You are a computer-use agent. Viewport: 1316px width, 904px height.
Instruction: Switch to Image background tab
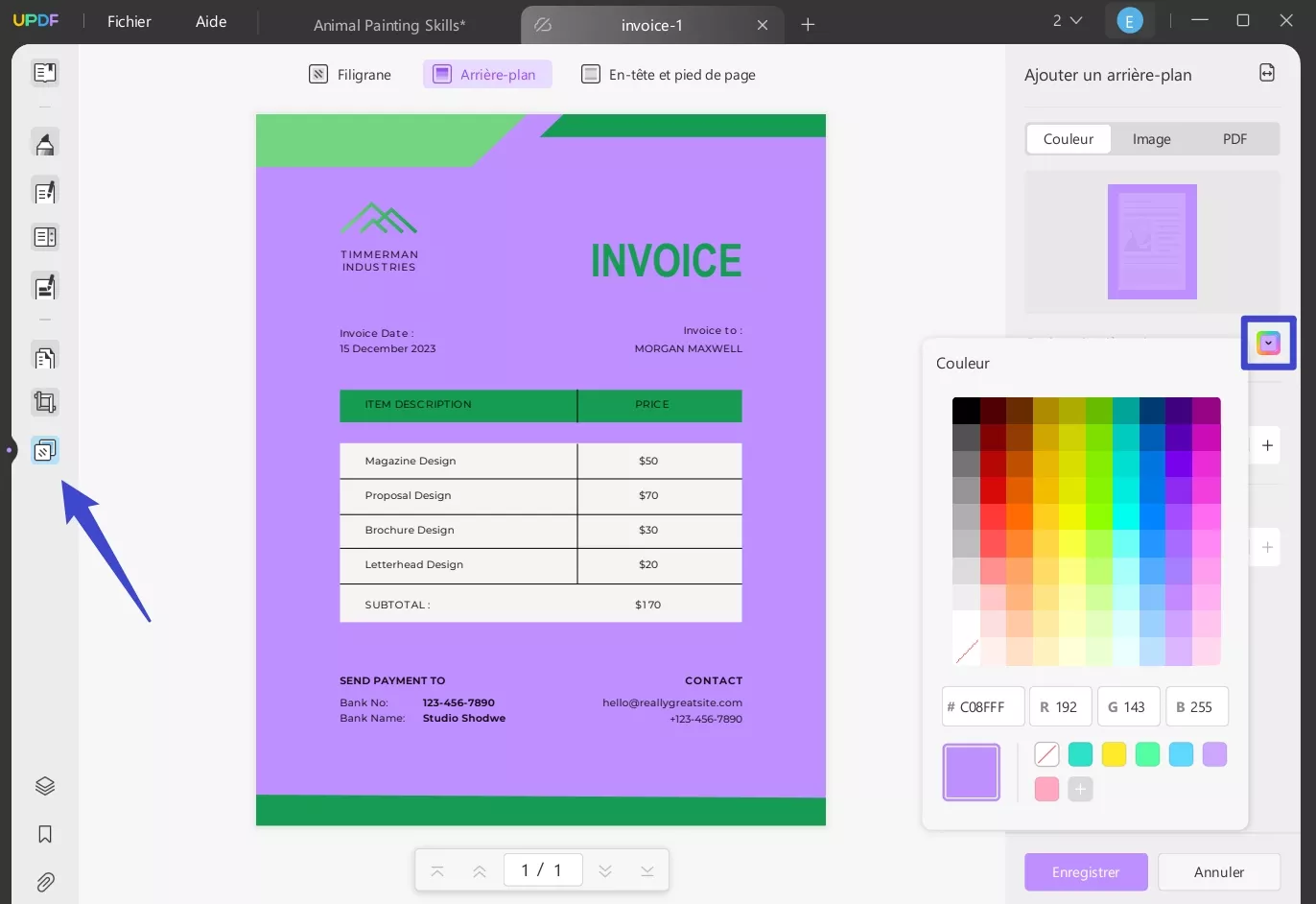coord(1151,139)
